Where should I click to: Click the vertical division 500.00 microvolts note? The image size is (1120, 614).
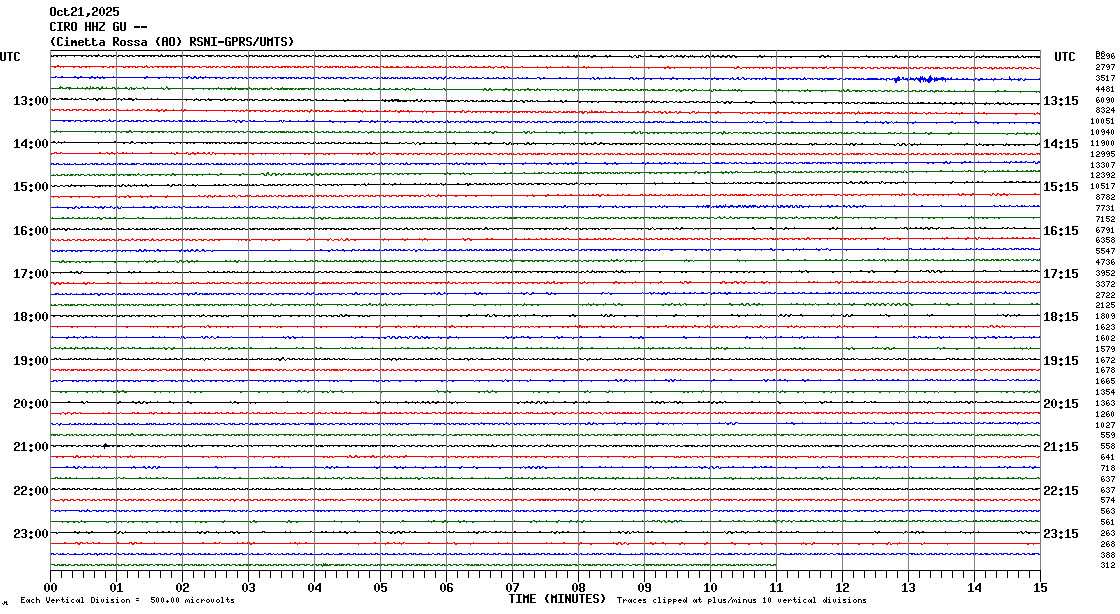click(x=127, y=600)
